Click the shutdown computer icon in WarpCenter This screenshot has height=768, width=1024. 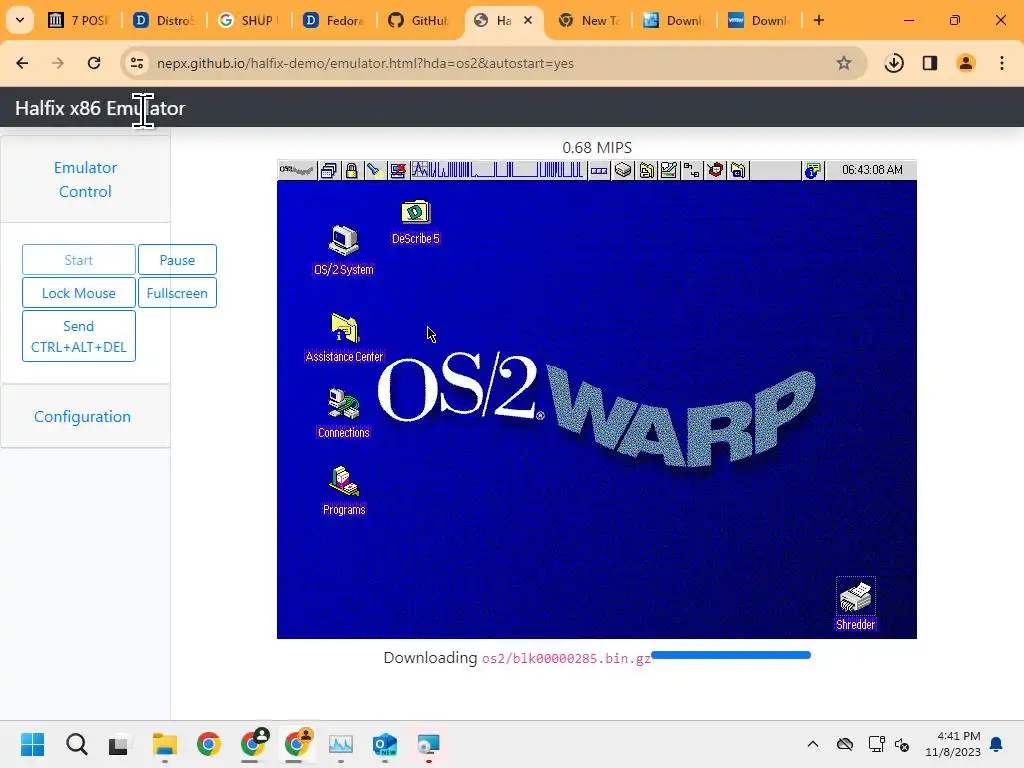(x=398, y=170)
